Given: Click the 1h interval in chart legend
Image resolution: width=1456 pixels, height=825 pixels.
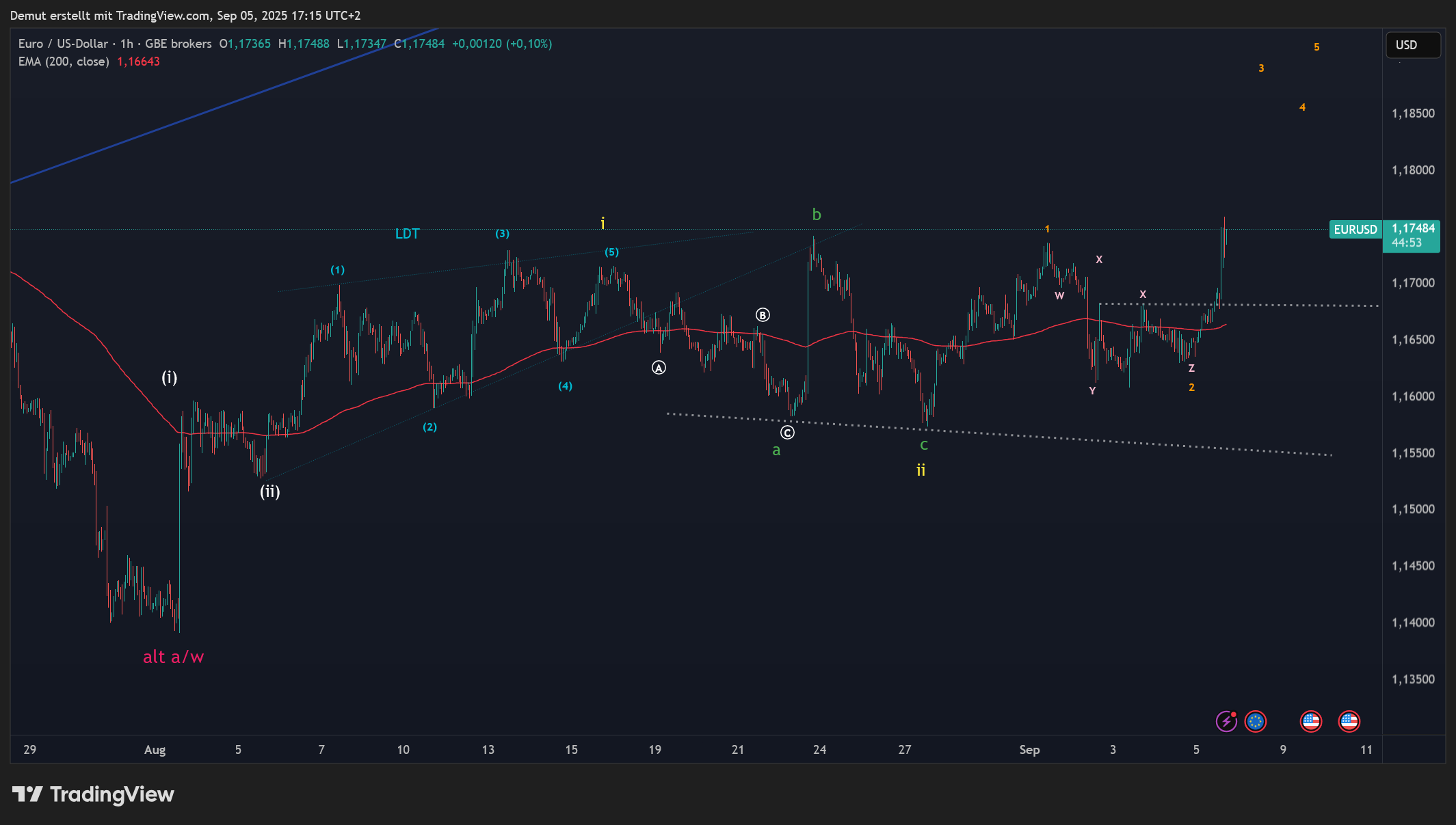Looking at the screenshot, I should click(x=127, y=44).
